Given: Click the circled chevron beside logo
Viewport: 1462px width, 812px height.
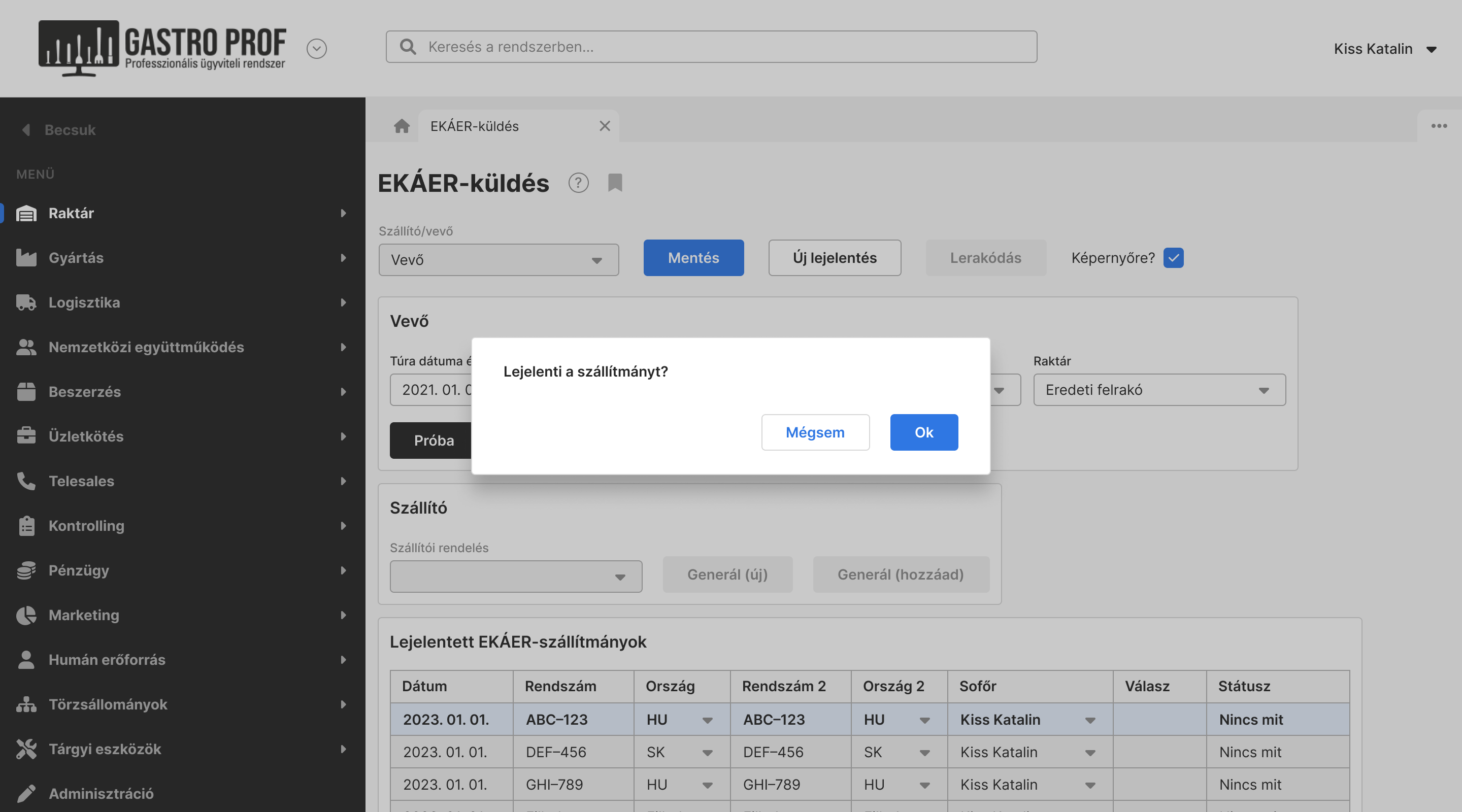Looking at the screenshot, I should [x=317, y=49].
